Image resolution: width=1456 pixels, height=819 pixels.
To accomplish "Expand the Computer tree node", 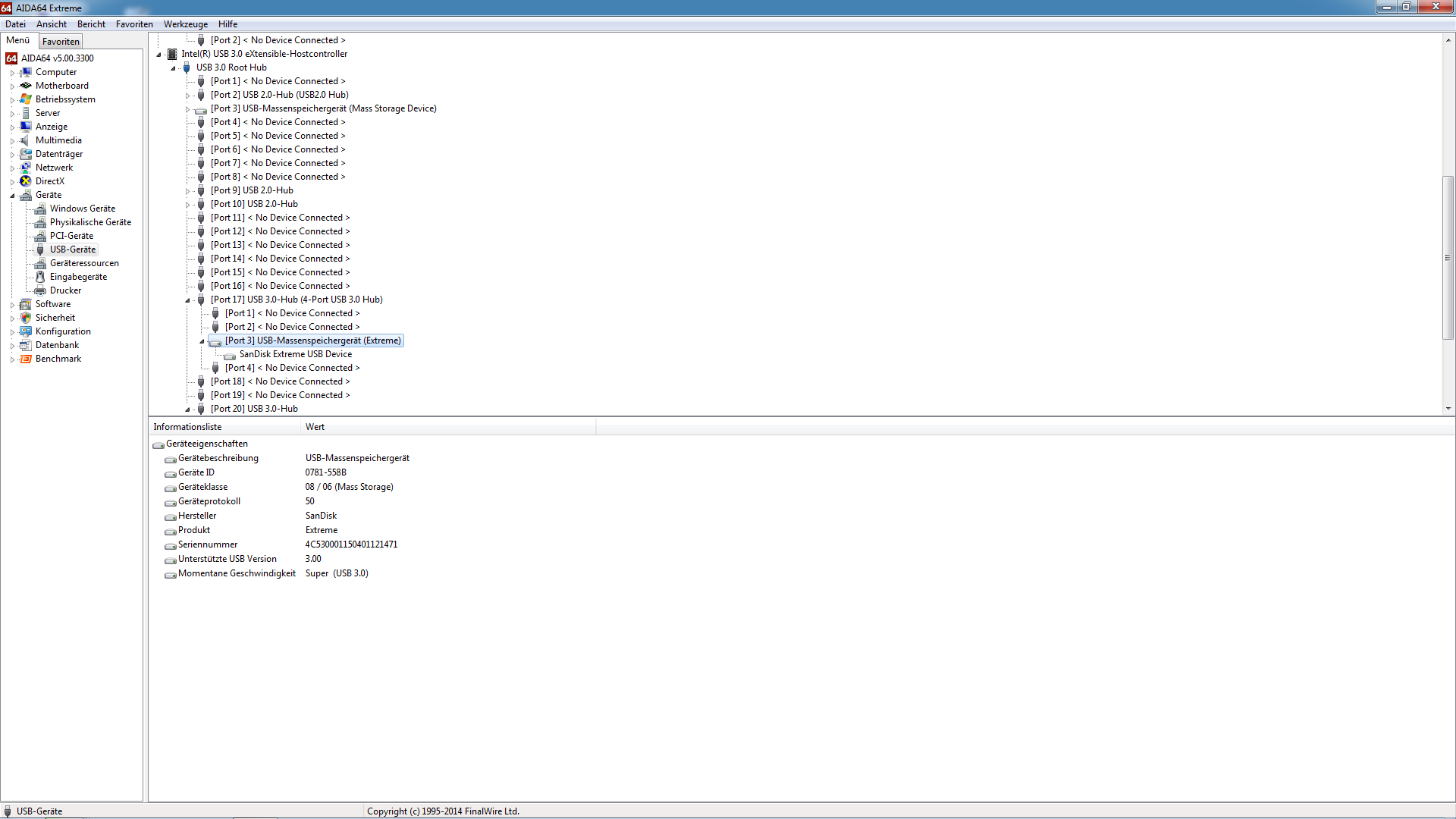I will (12, 73).
